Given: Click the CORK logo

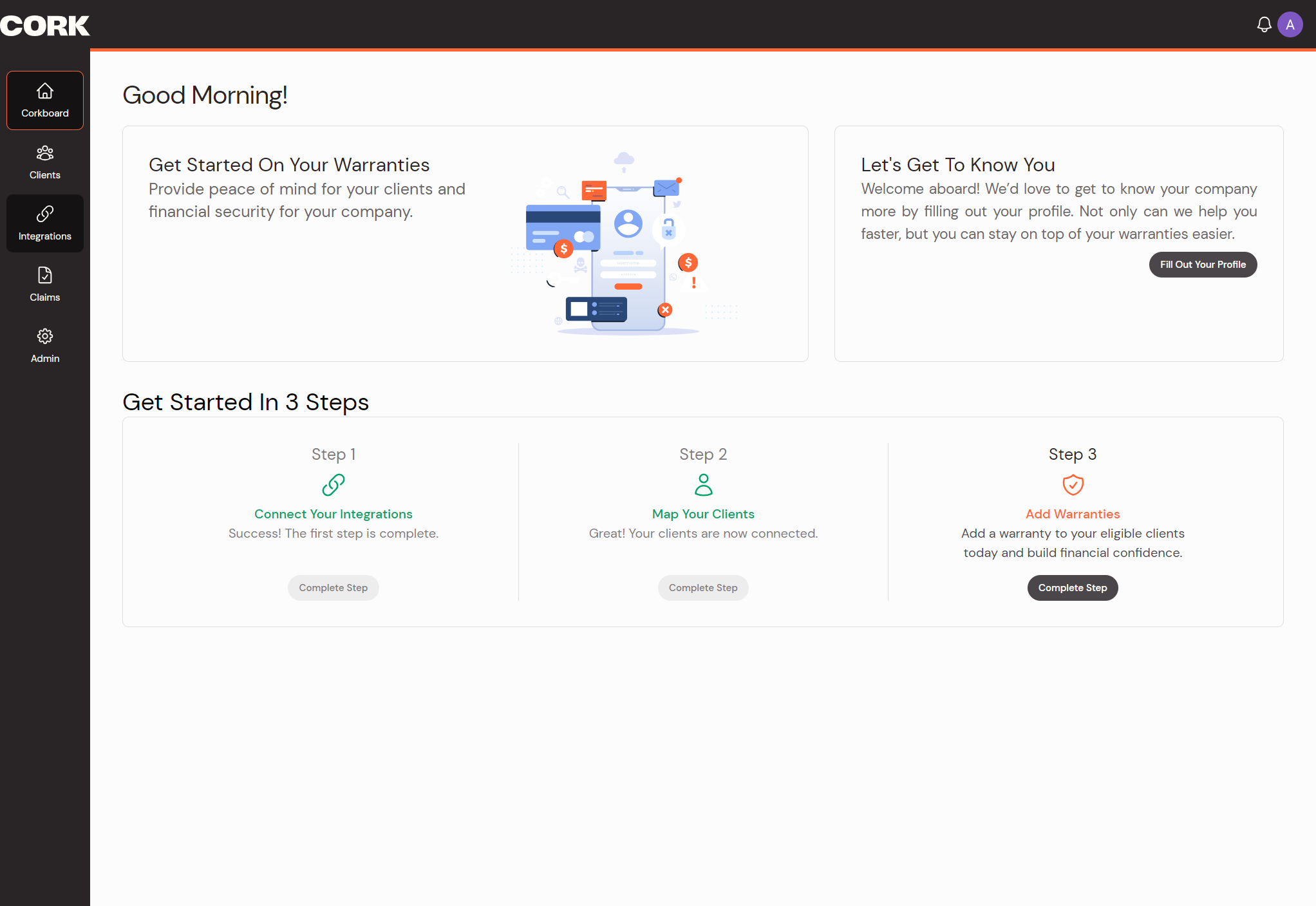Looking at the screenshot, I should (45, 26).
